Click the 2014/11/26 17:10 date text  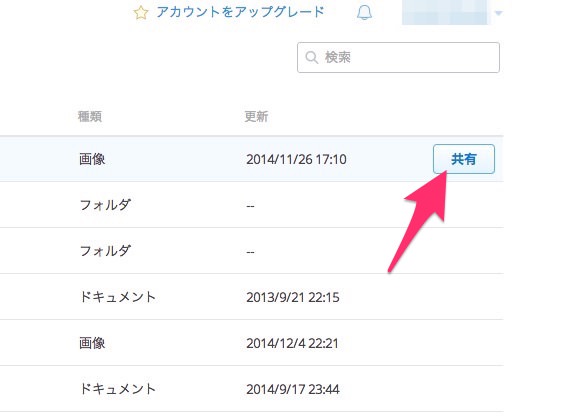(296, 159)
